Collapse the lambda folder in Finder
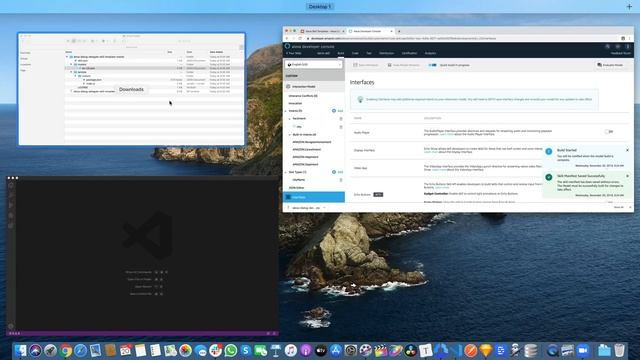 point(71,72)
